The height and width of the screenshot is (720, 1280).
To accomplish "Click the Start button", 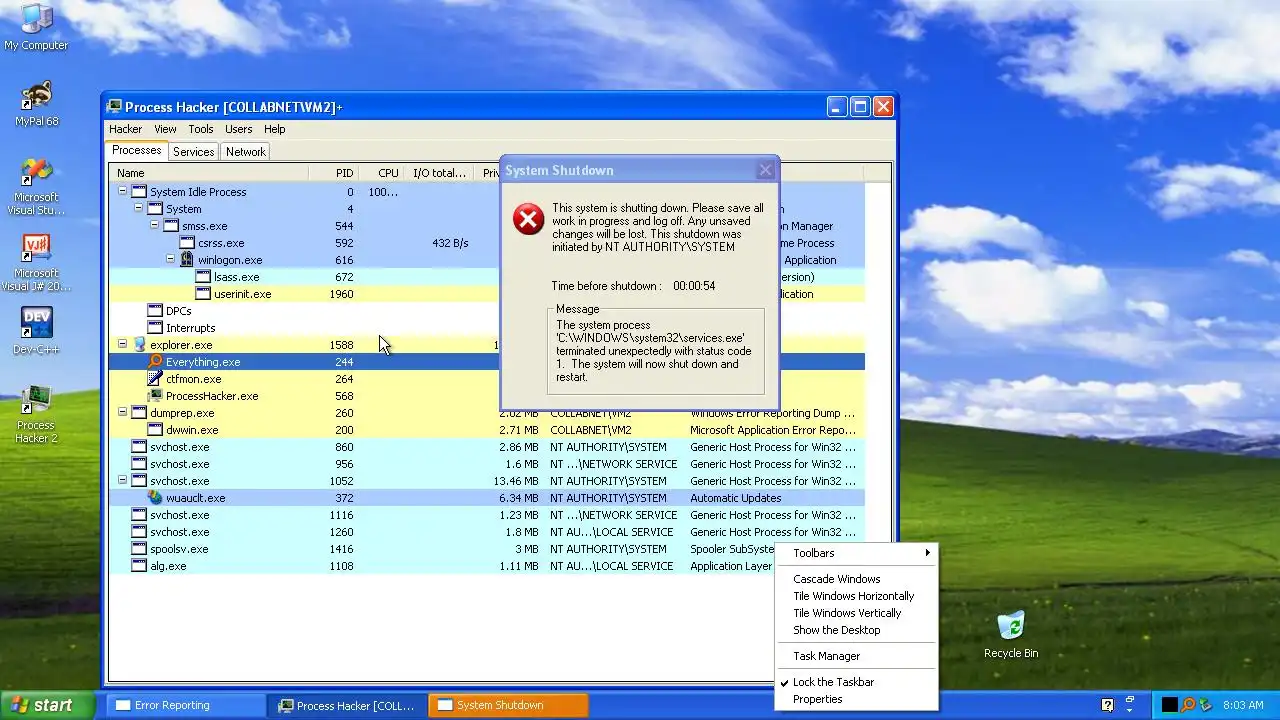I will click(x=47, y=705).
